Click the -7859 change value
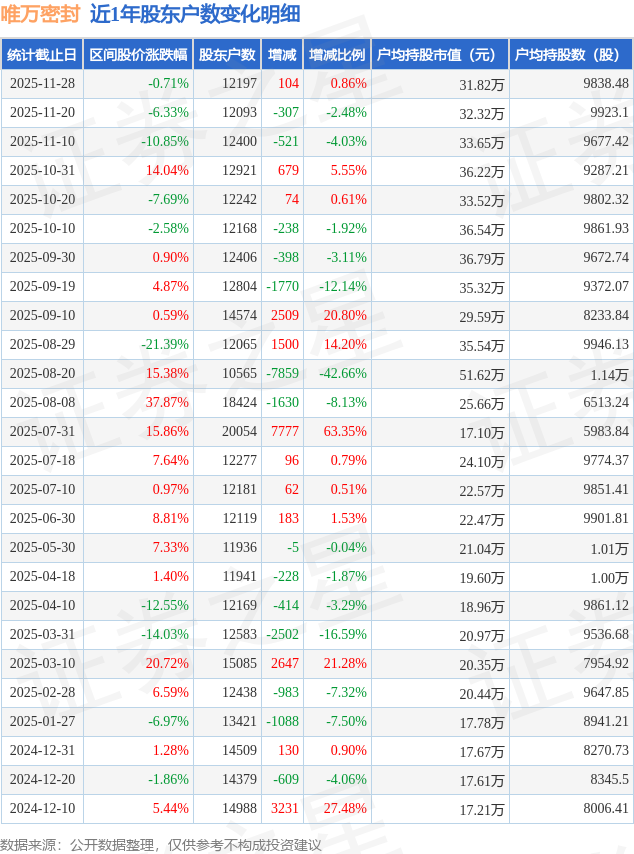 (x=283, y=374)
